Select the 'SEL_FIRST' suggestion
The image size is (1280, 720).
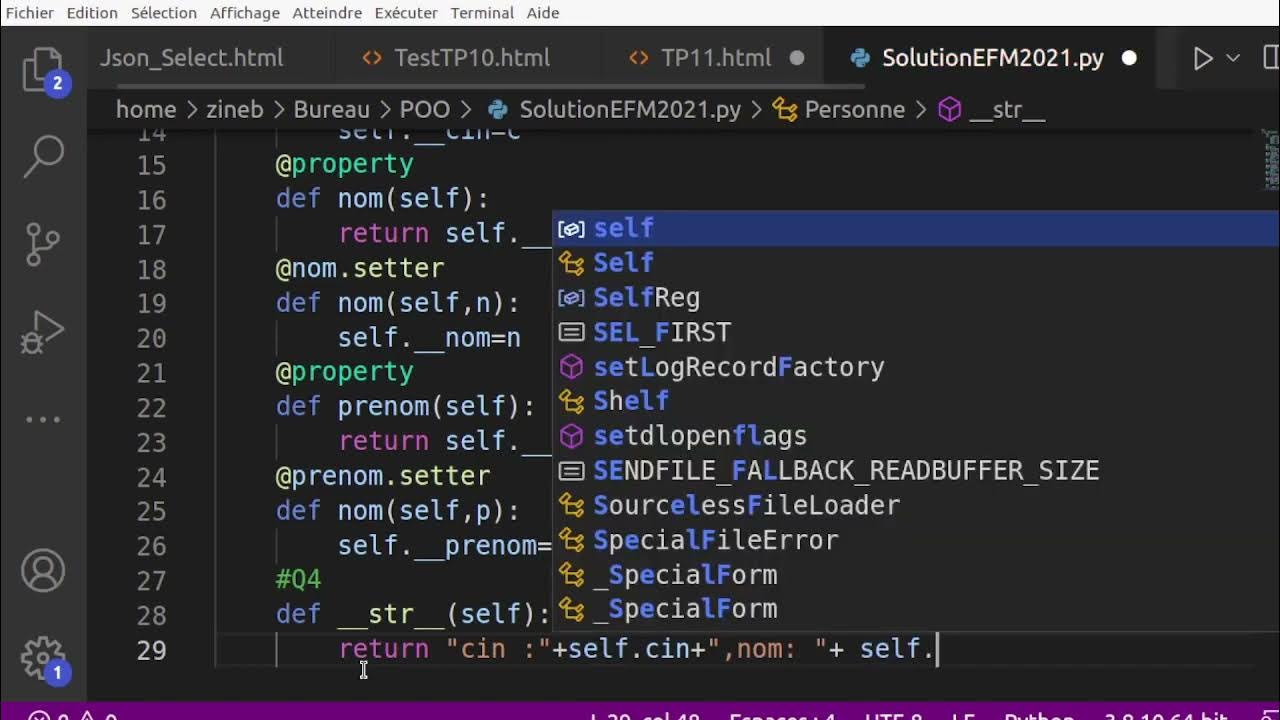(917, 332)
